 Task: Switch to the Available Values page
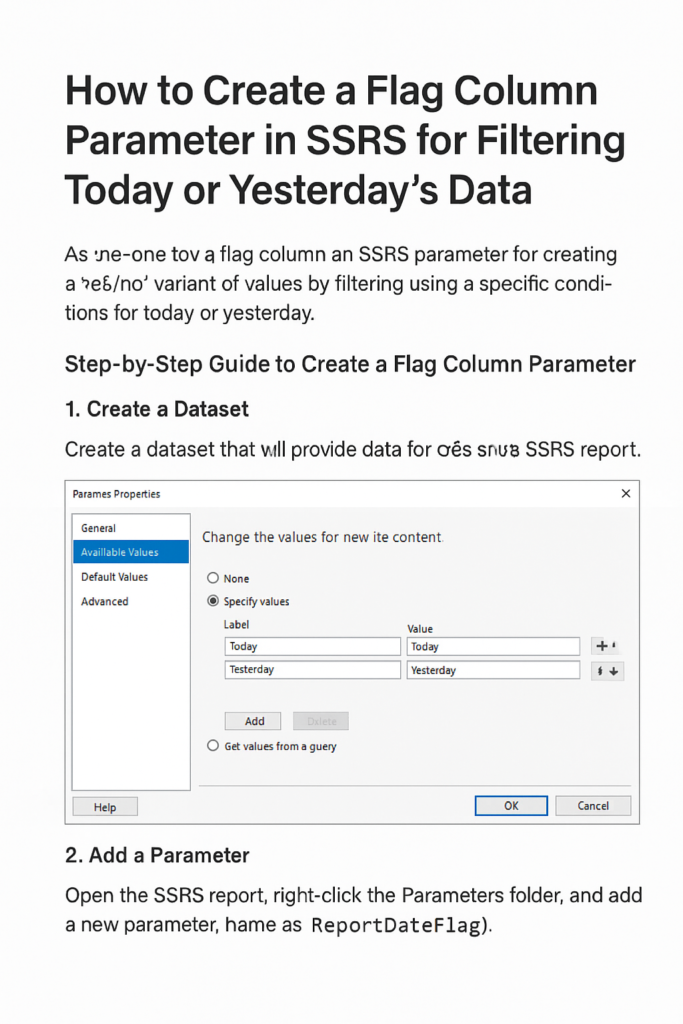pos(120,552)
